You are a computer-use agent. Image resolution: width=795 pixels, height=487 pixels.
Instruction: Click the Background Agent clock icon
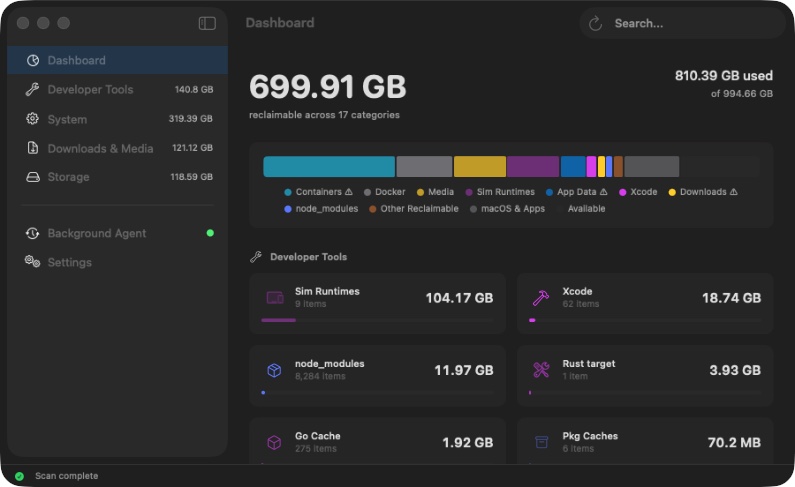[x=32, y=233]
